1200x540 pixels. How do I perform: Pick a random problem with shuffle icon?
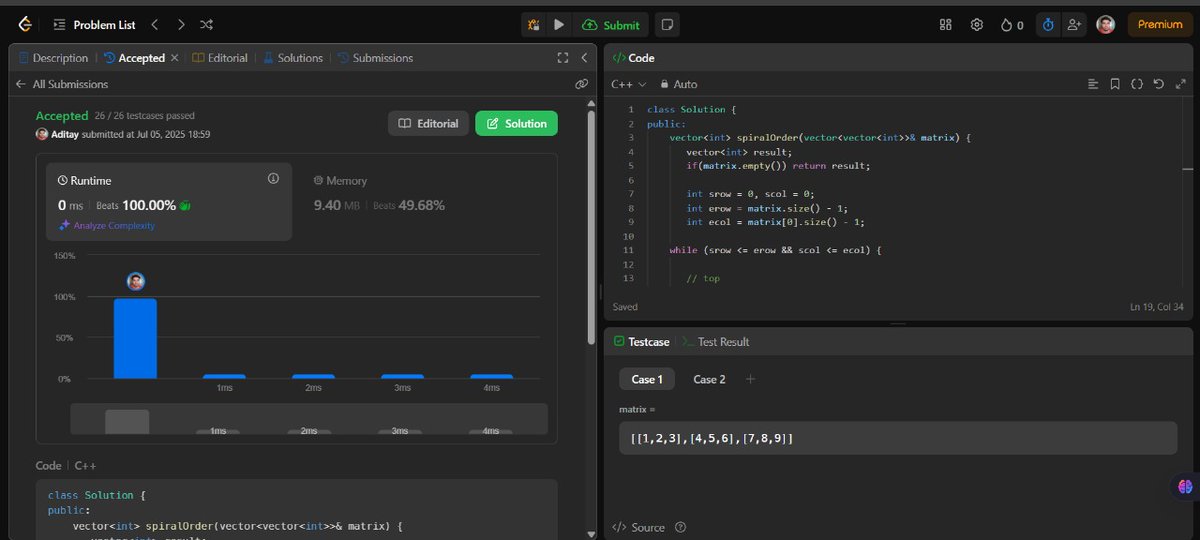click(206, 24)
